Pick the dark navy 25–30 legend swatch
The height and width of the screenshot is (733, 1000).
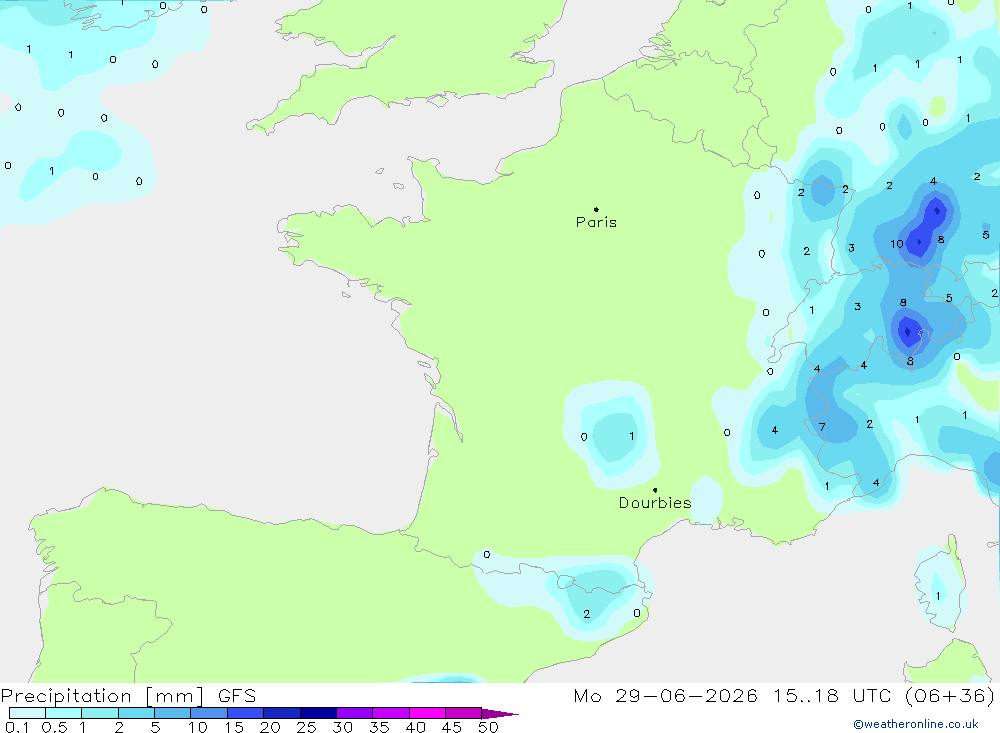(318, 713)
